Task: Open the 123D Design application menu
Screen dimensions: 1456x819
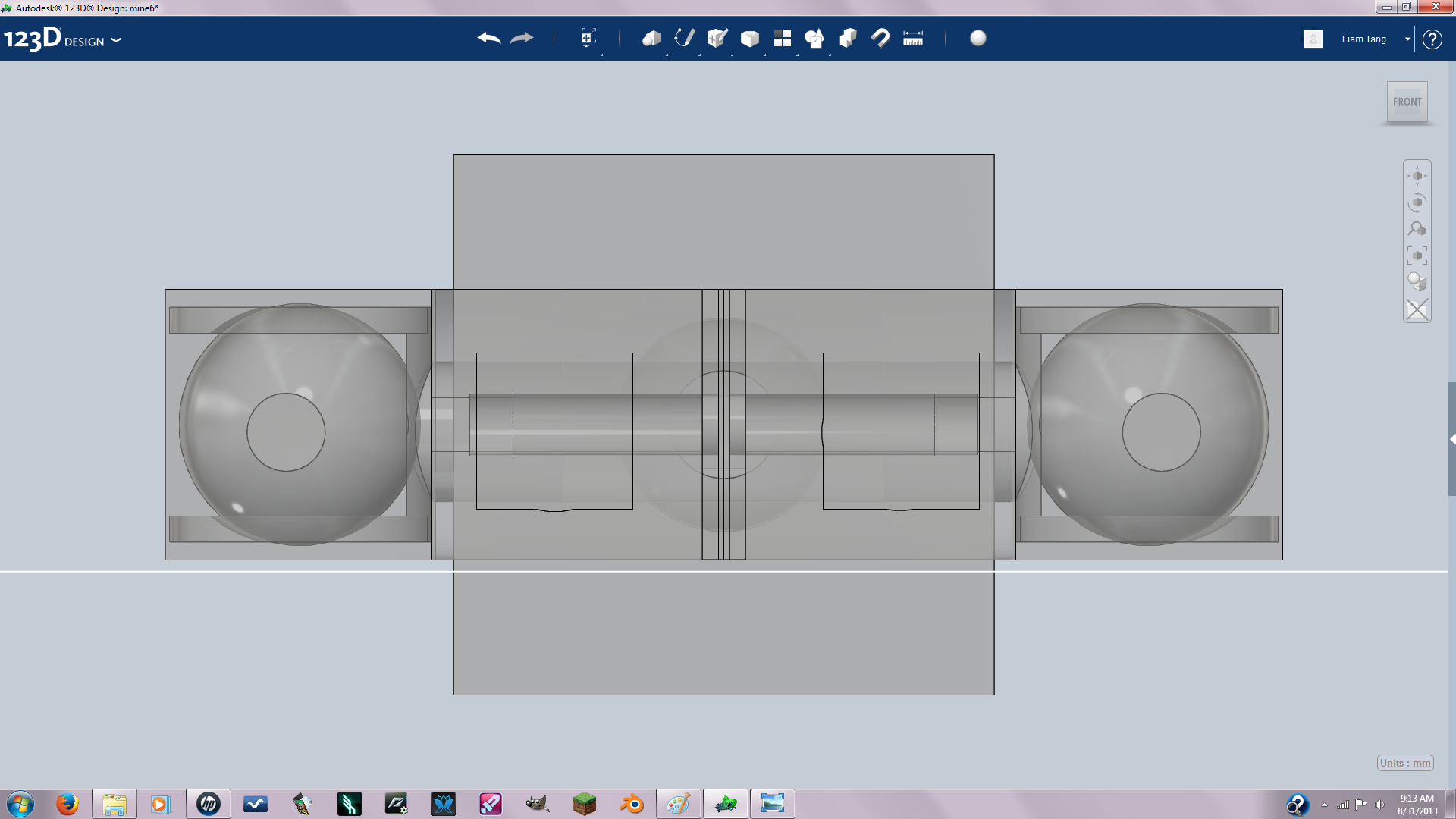Action: pos(63,39)
